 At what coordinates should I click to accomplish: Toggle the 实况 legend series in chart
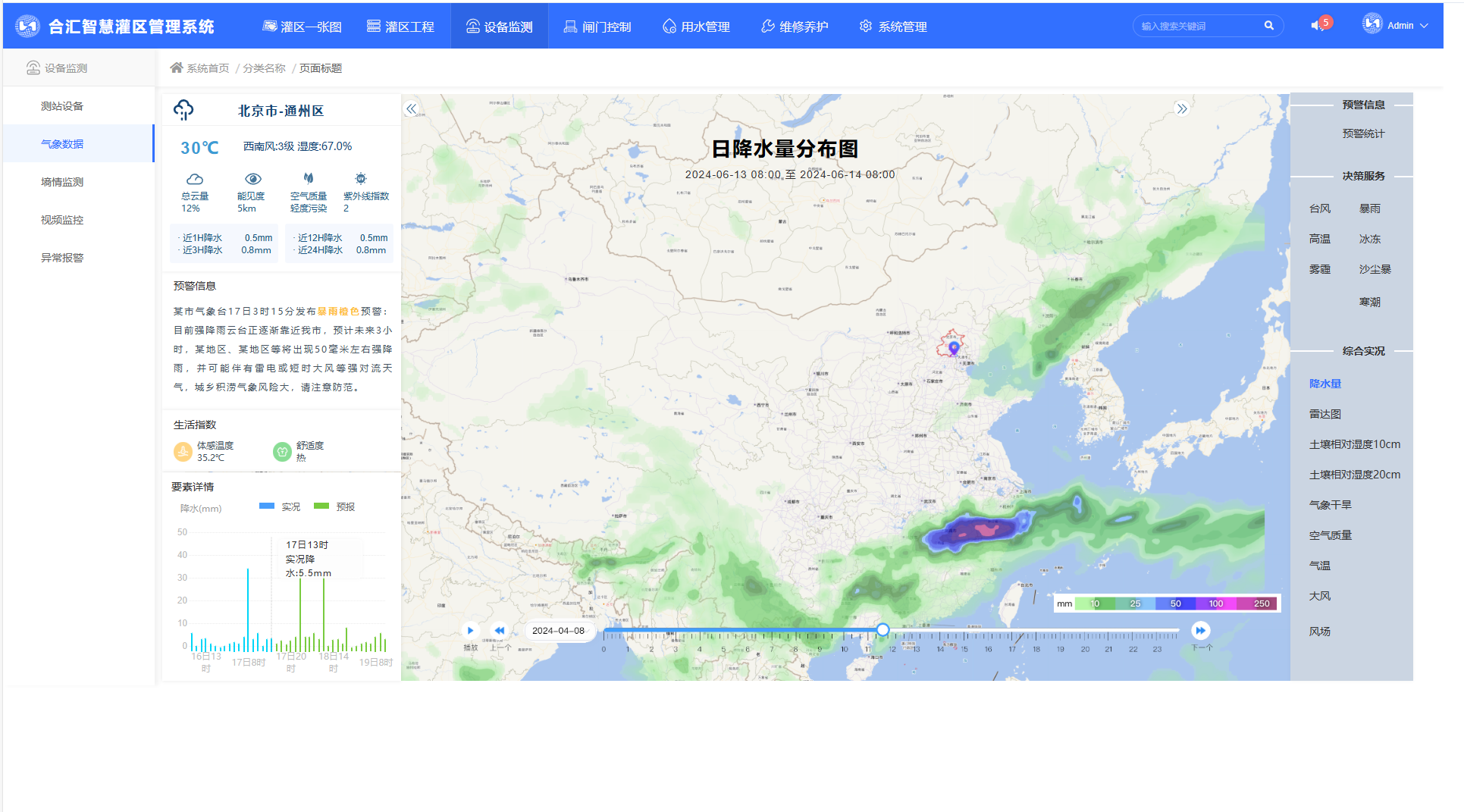[279, 506]
